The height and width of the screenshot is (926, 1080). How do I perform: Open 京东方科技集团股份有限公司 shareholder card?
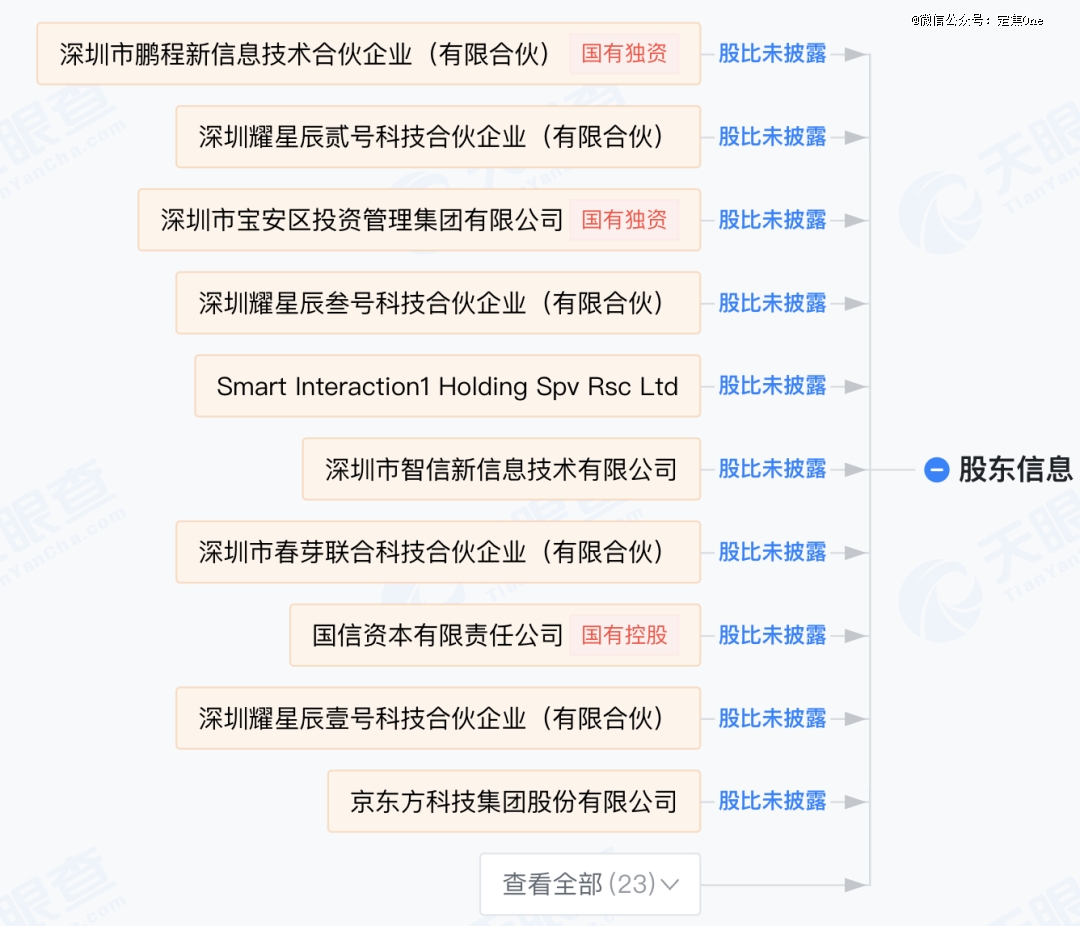click(514, 801)
